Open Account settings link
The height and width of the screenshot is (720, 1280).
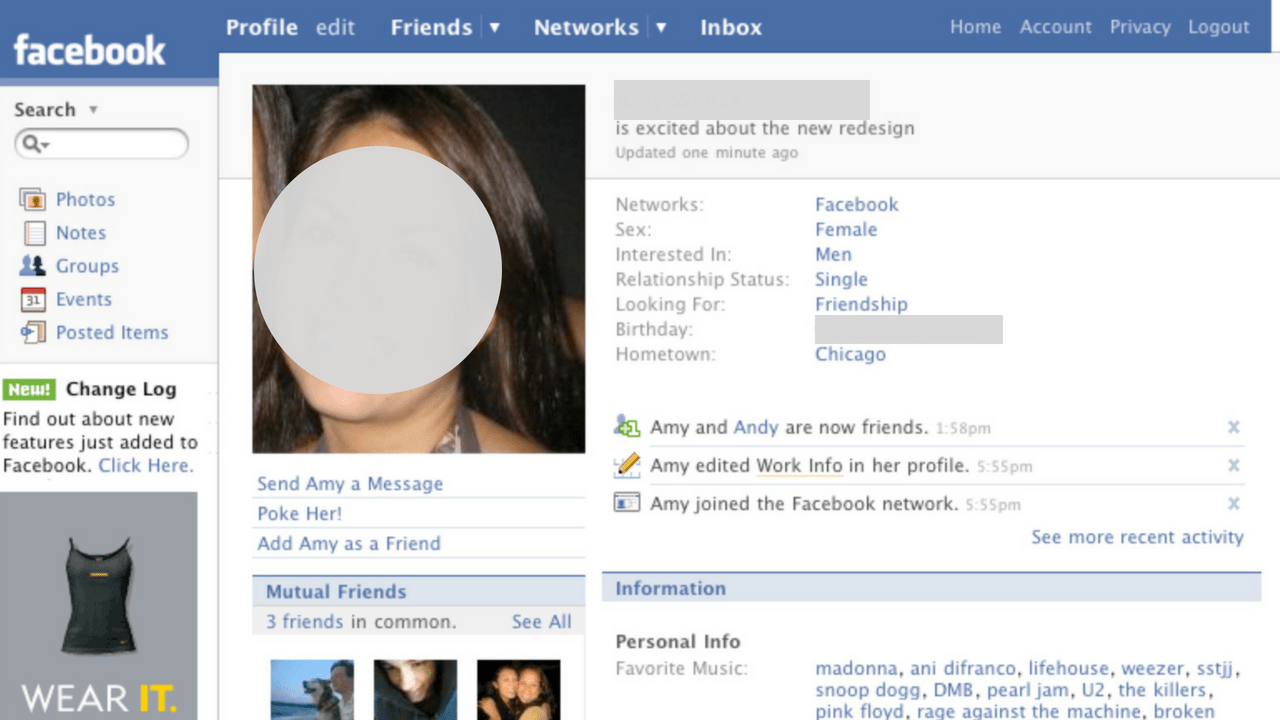(1056, 27)
